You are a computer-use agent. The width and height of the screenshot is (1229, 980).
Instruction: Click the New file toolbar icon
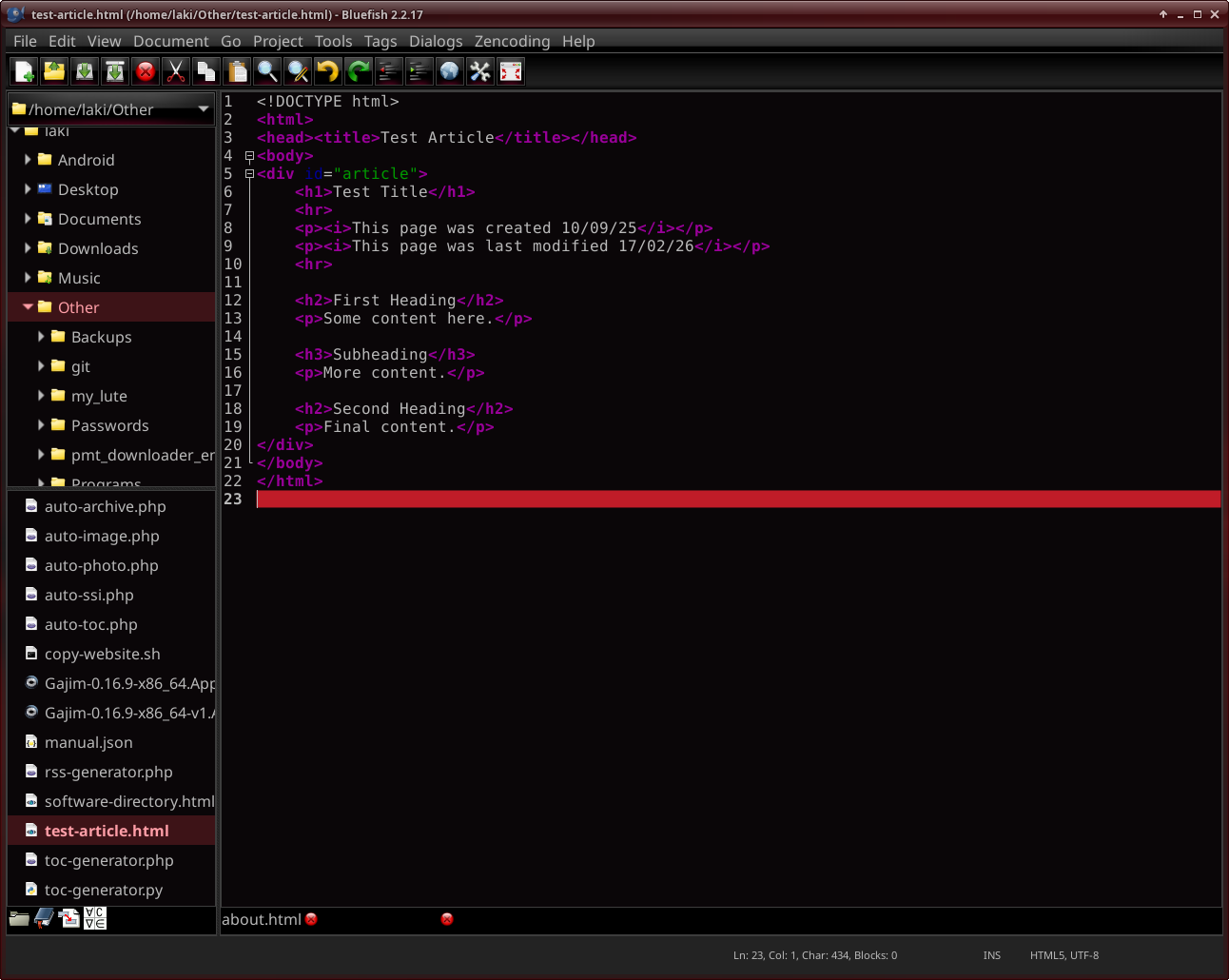coord(24,71)
